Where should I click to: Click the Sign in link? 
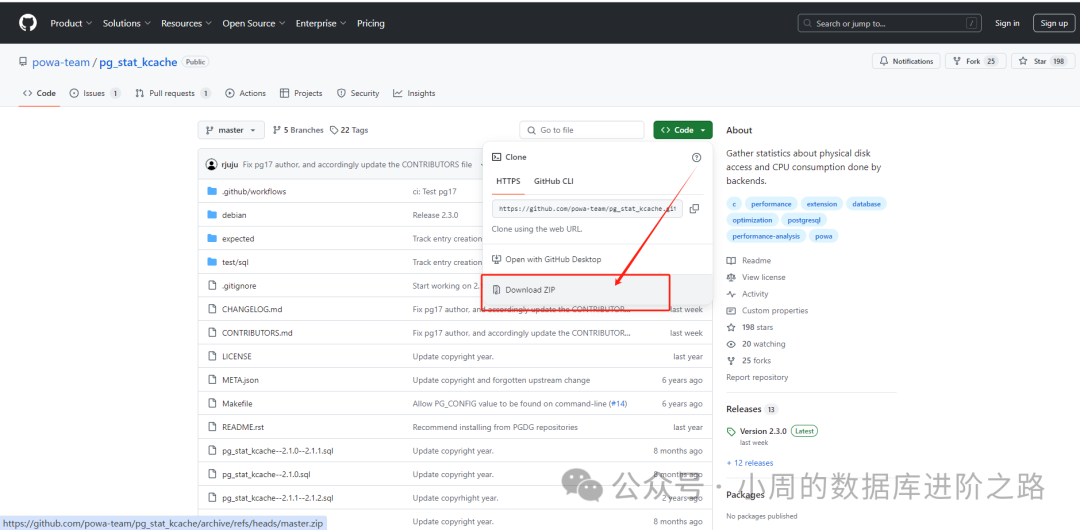point(1007,23)
